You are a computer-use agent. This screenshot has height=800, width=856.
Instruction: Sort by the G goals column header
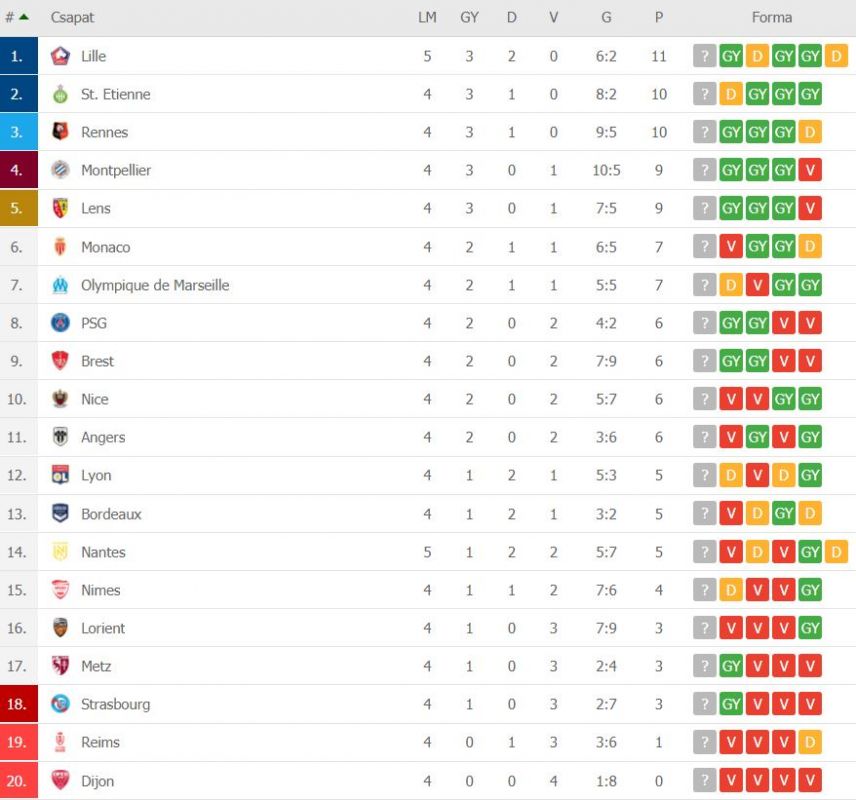click(606, 17)
